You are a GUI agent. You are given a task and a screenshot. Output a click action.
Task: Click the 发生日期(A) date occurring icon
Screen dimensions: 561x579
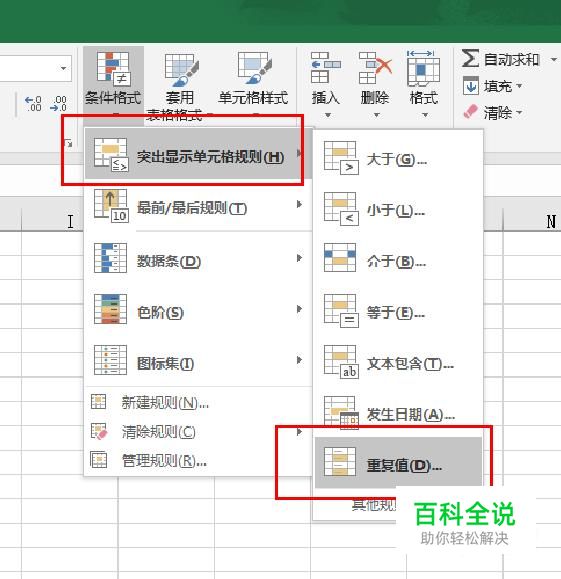341,413
